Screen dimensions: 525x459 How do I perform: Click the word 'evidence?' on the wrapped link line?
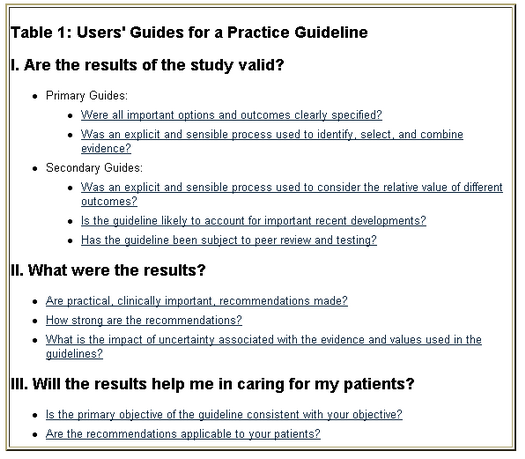(106, 148)
